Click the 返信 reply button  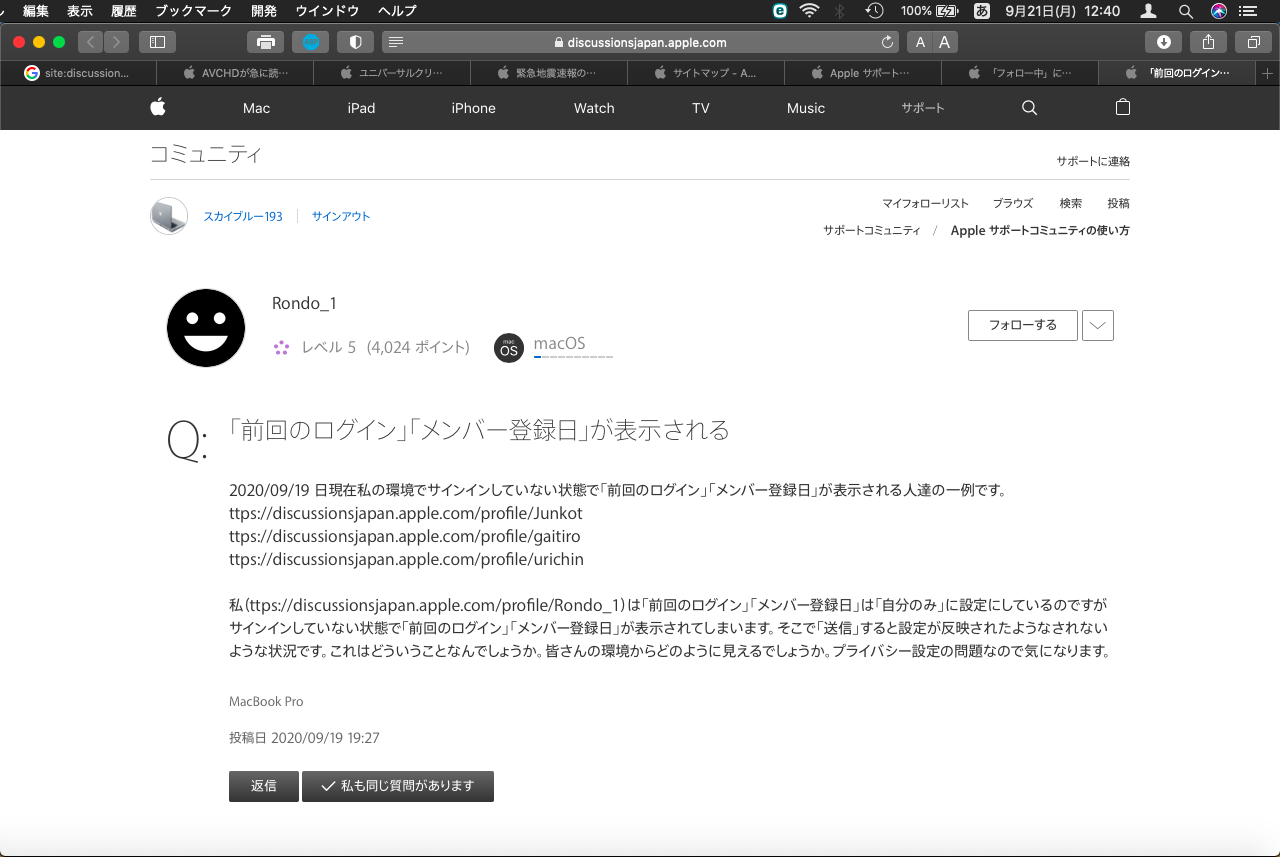264,786
